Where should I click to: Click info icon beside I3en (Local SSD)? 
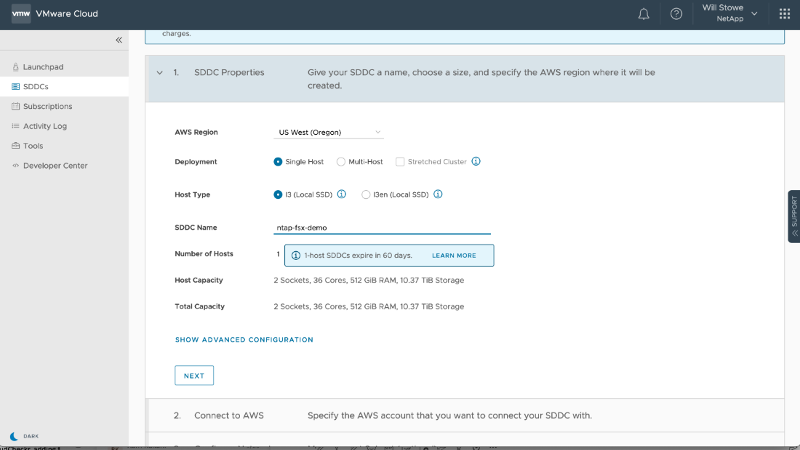(x=438, y=194)
